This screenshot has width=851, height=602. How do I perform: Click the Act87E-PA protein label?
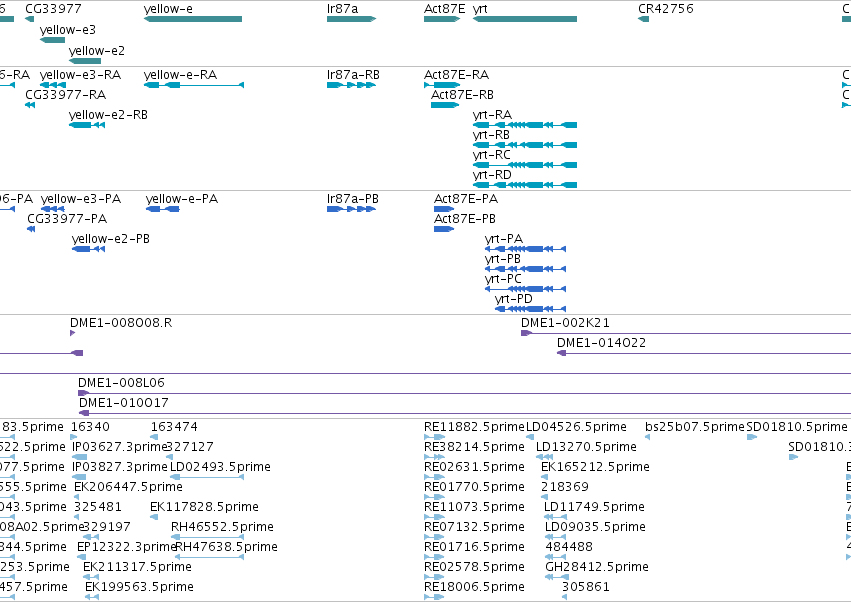466,199
